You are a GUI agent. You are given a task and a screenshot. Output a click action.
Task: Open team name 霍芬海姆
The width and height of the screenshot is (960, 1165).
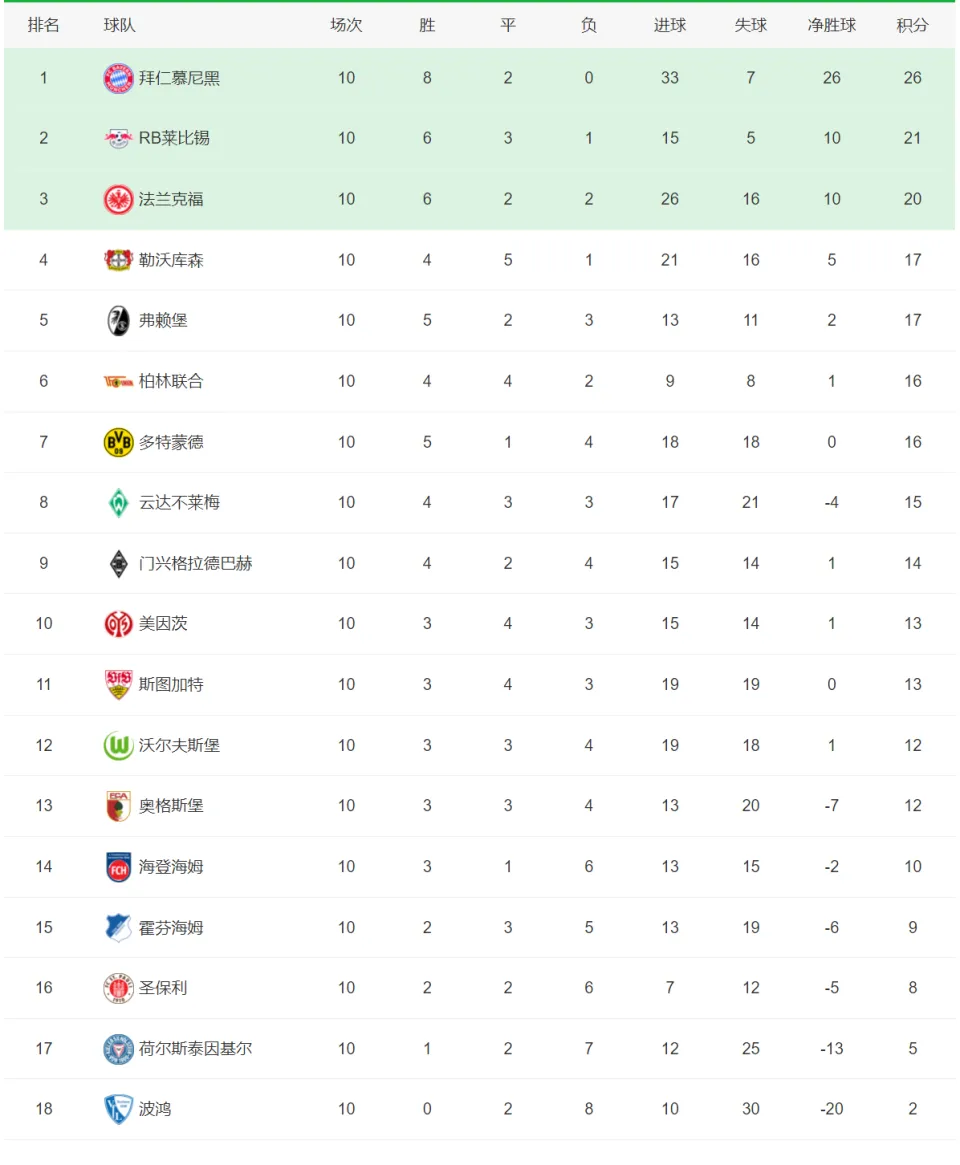tap(171, 927)
